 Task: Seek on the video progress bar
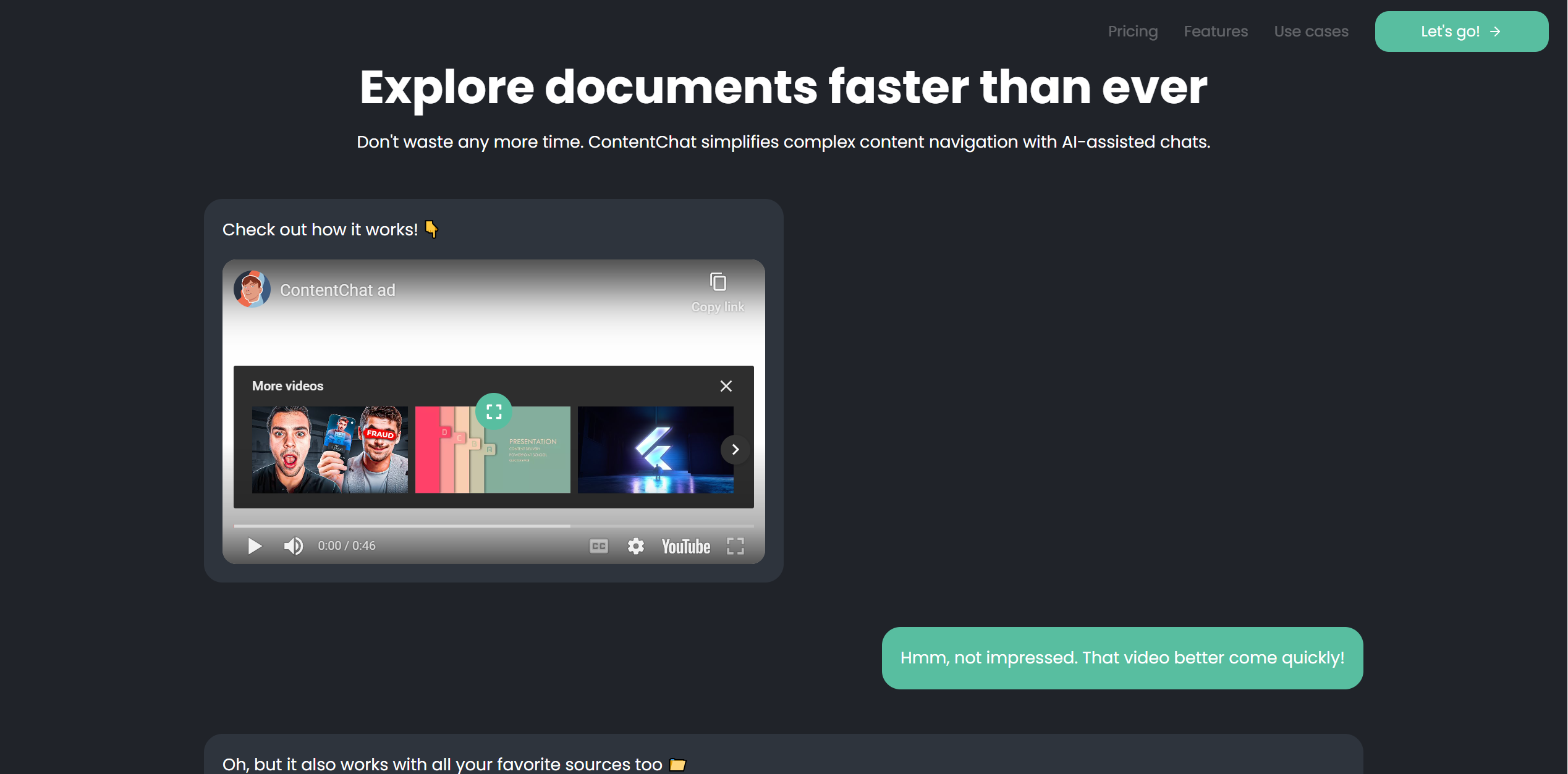click(493, 526)
